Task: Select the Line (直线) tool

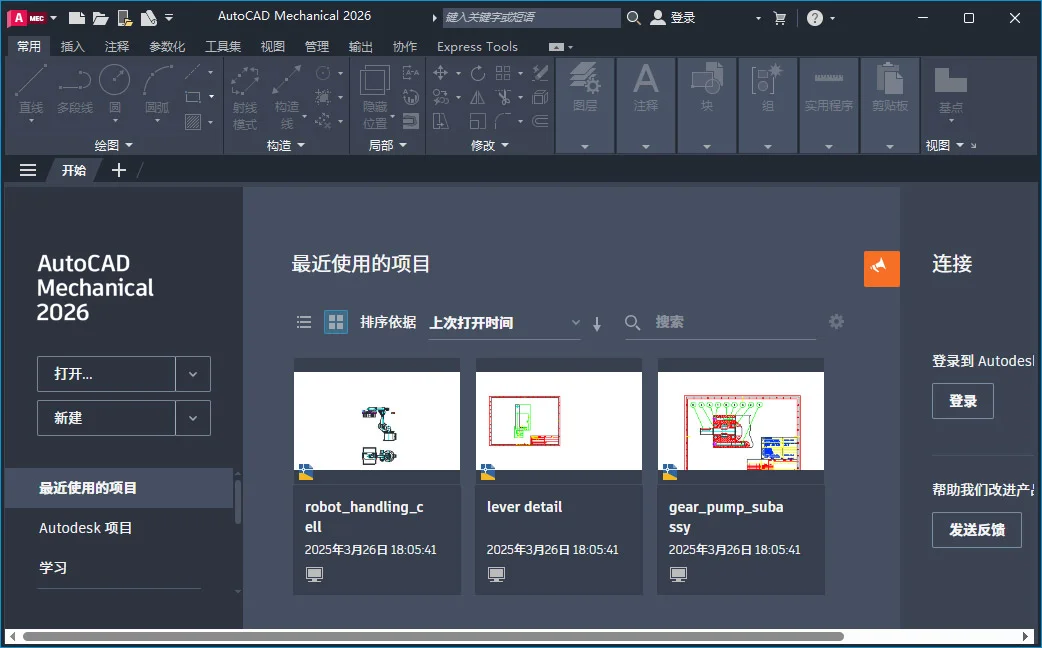Action: tap(31, 93)
